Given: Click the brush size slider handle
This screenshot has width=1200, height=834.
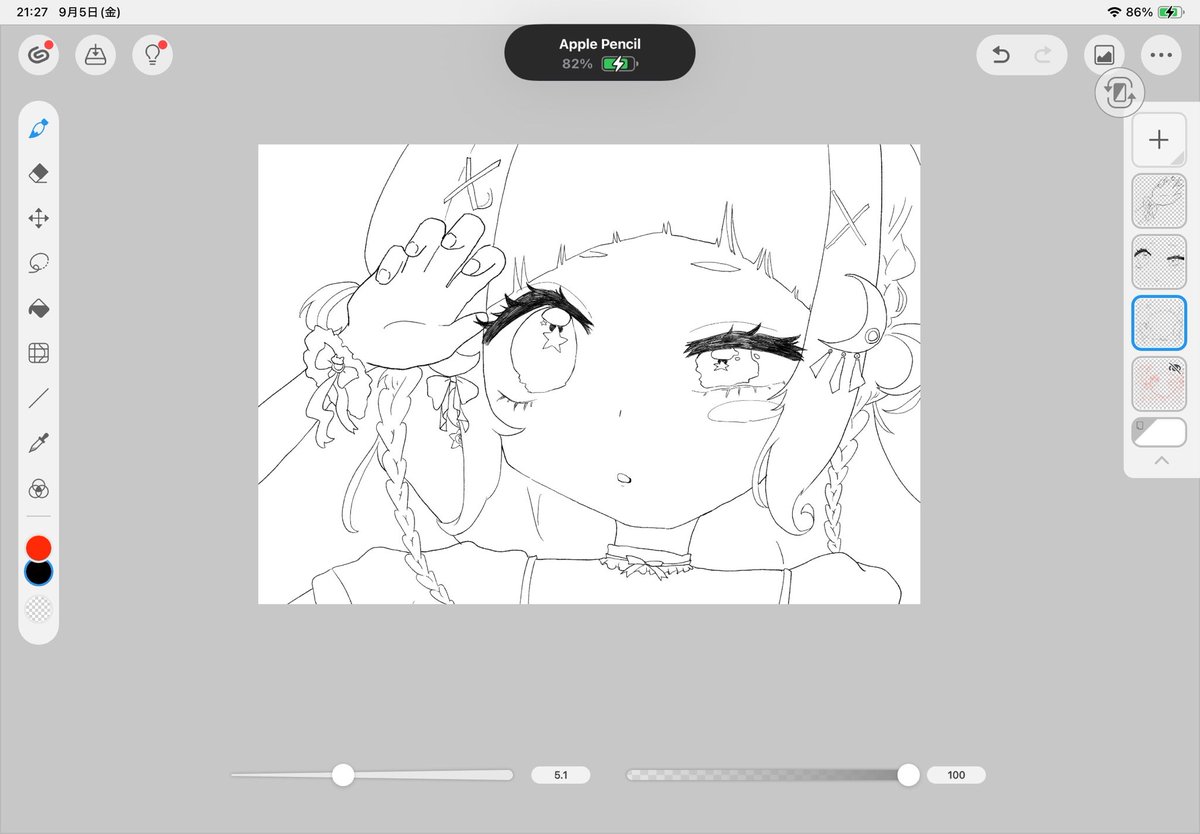Looking at the screenshot, I should (343, 775).
